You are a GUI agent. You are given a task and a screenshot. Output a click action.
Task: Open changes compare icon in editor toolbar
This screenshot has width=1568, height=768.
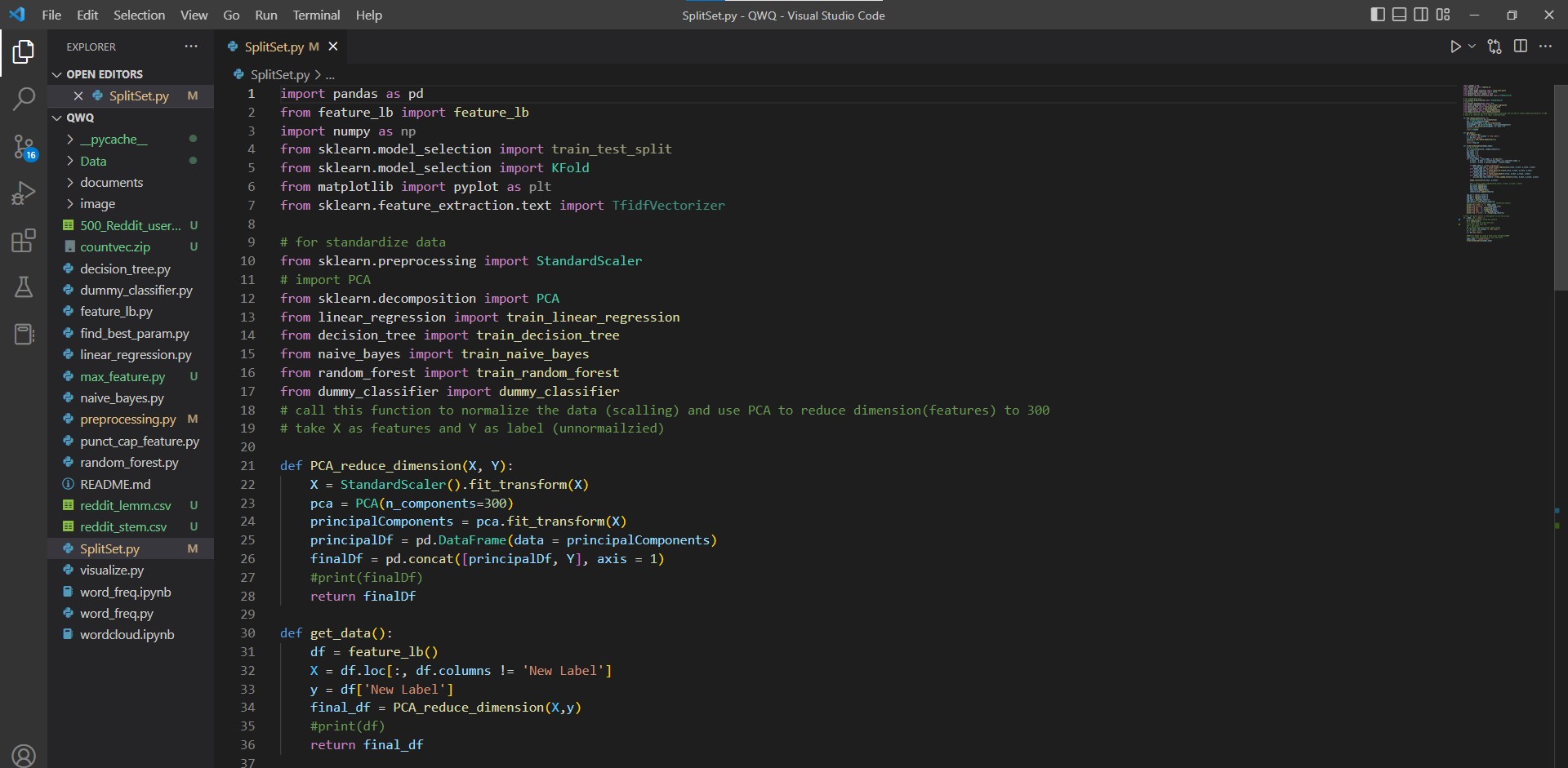click(1494, 47)
